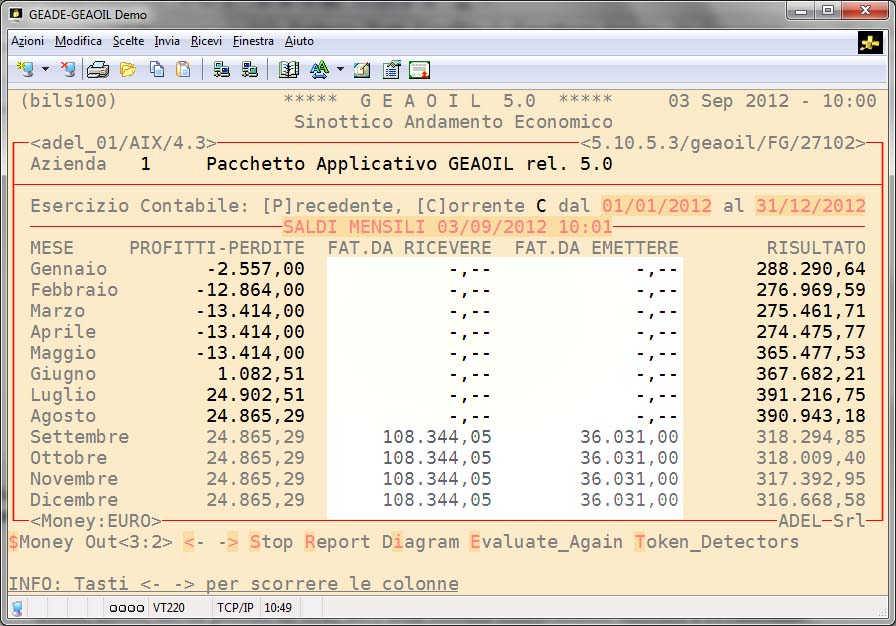Open the Finestra menu
The image size is (896, 626).
(253, 41)
